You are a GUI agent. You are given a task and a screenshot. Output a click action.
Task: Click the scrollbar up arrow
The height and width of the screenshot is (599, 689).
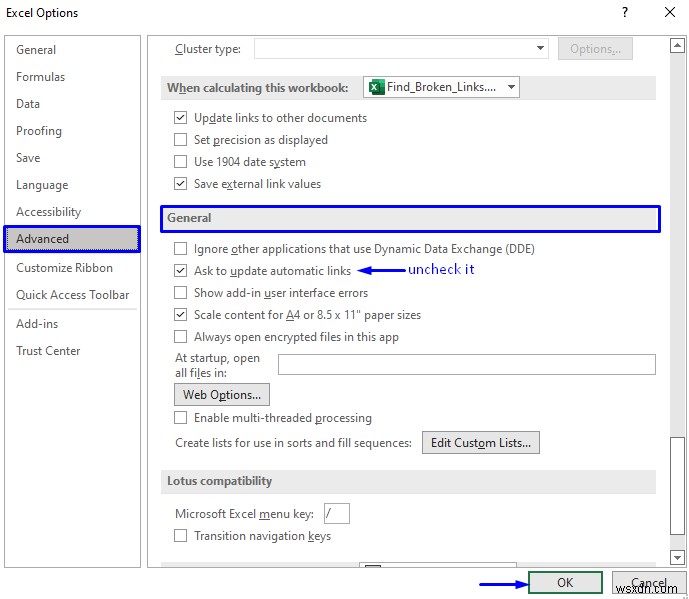(x=677, y=45)
